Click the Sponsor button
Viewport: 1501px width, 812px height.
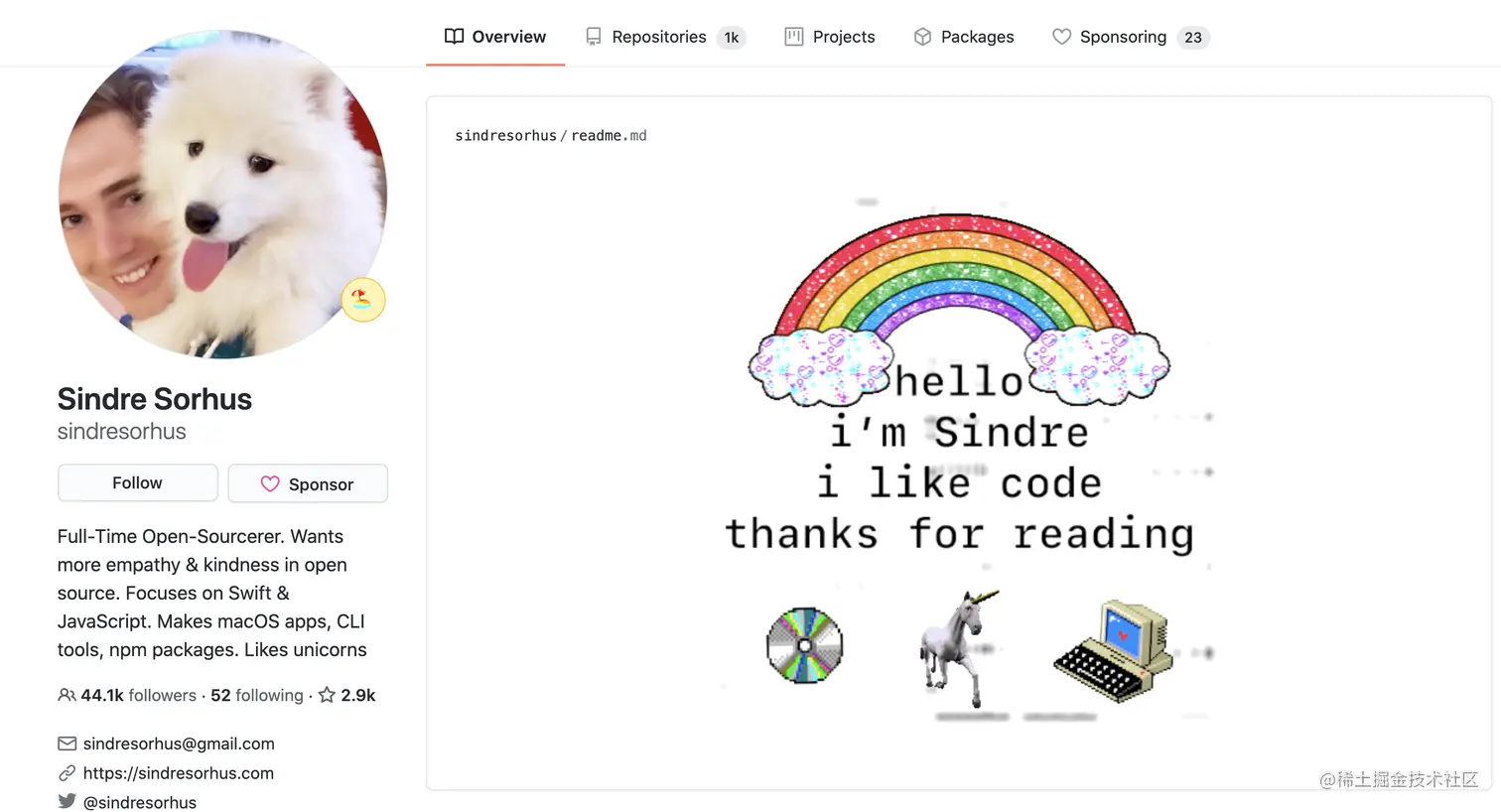[308, 483]
